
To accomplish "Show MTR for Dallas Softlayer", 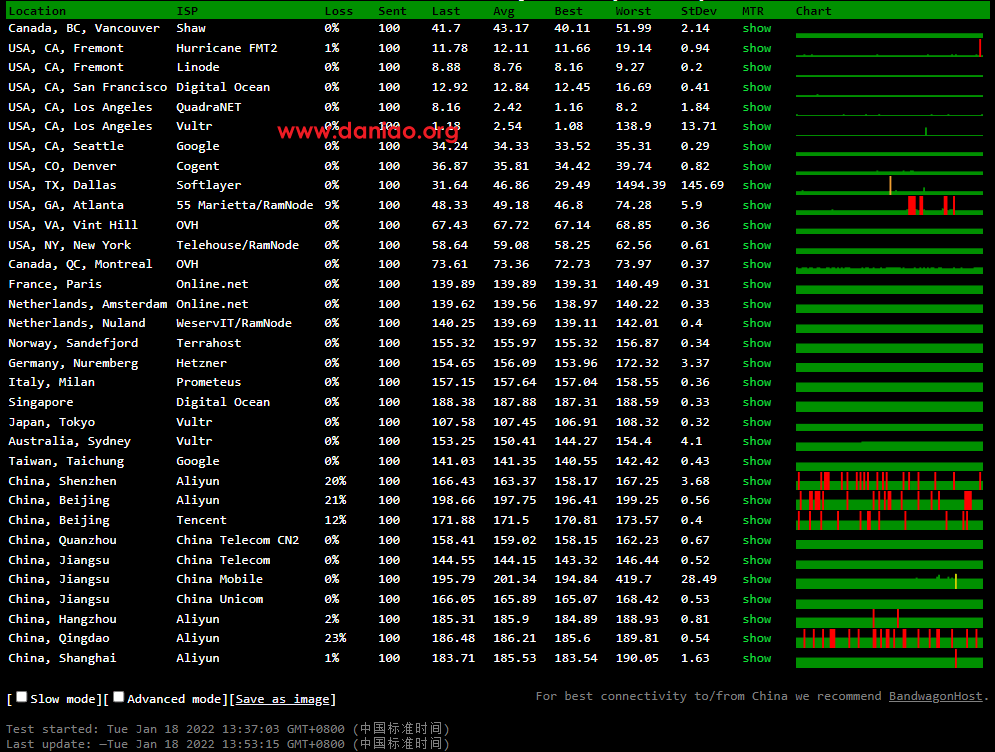I will 757,185.
